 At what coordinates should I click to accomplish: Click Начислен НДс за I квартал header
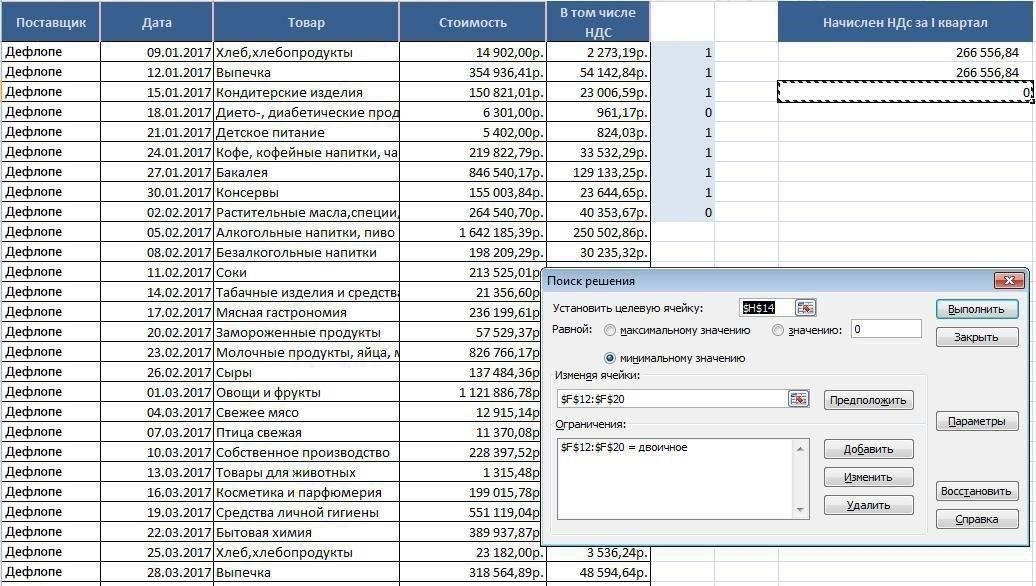point(905,22)
